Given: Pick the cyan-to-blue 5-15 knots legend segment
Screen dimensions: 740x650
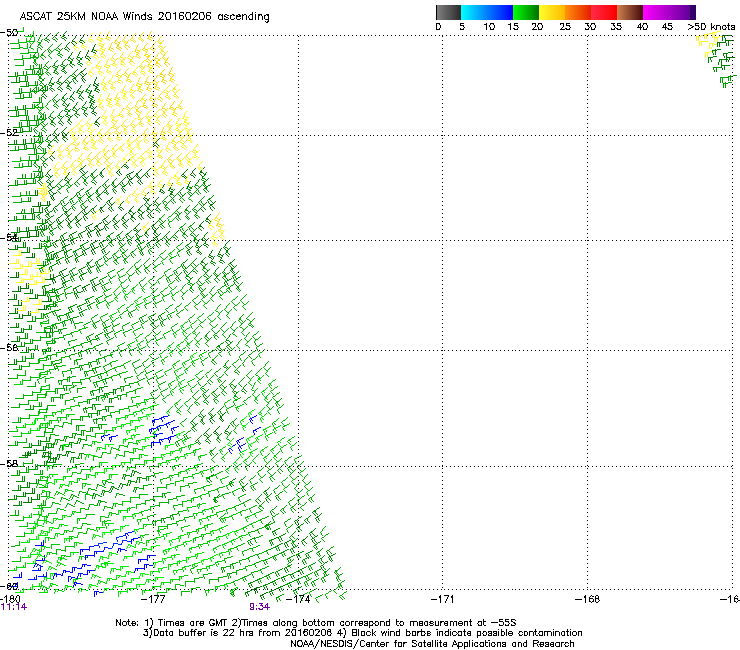Looking at the screenshot, I should tap(487, 12).
